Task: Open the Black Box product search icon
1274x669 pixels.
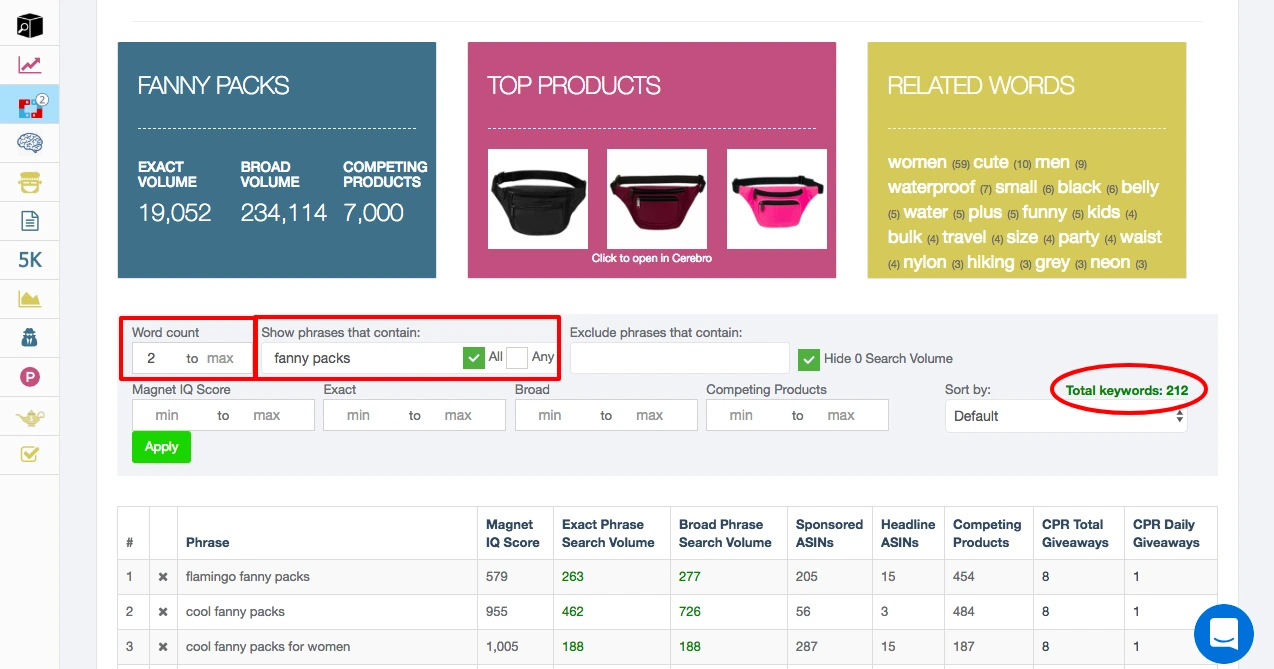Action: click(30, 25)
